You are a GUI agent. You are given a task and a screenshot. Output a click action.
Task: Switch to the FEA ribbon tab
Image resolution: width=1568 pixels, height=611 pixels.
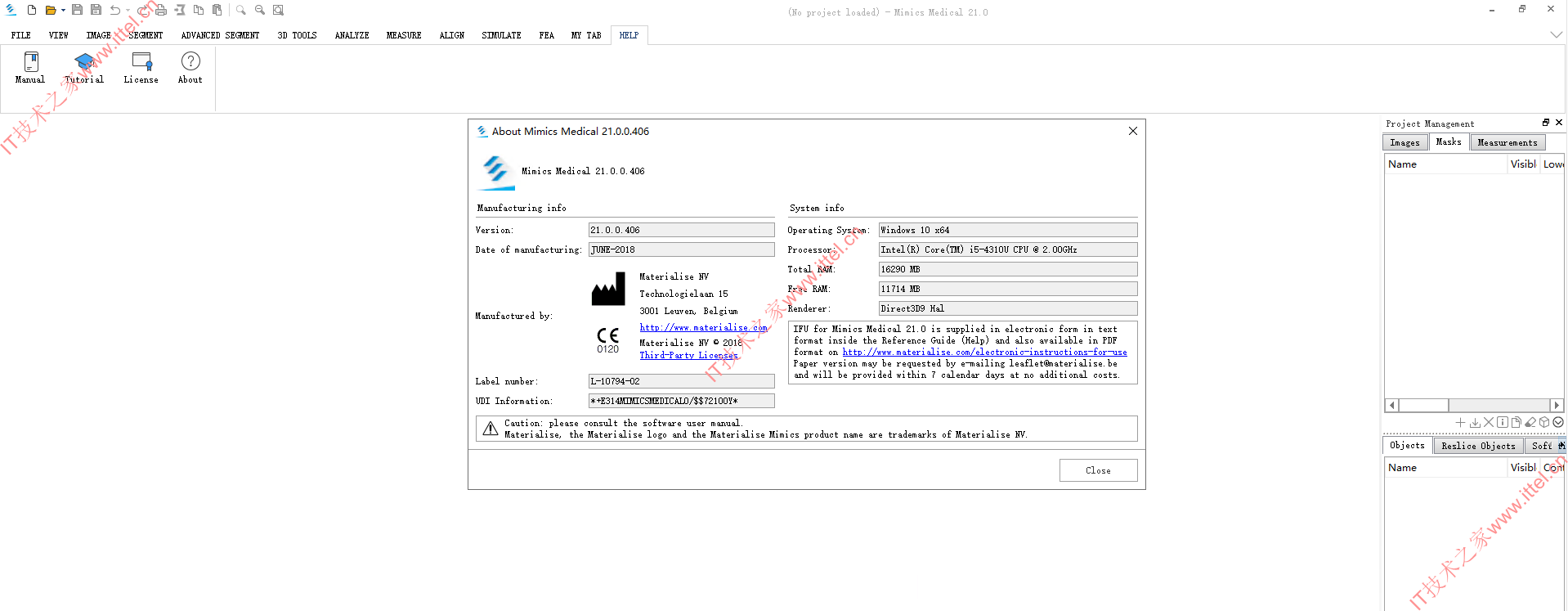tap(547, 35)
